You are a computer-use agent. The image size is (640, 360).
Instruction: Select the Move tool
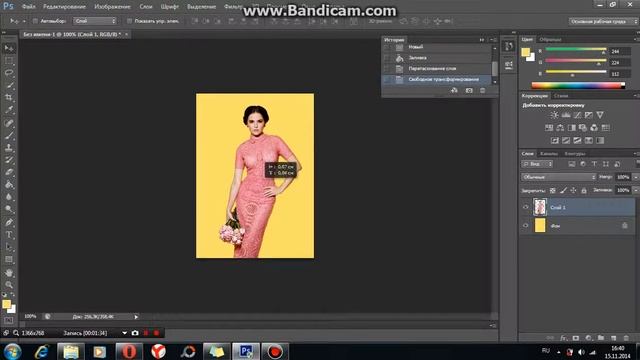click(9, 49)
